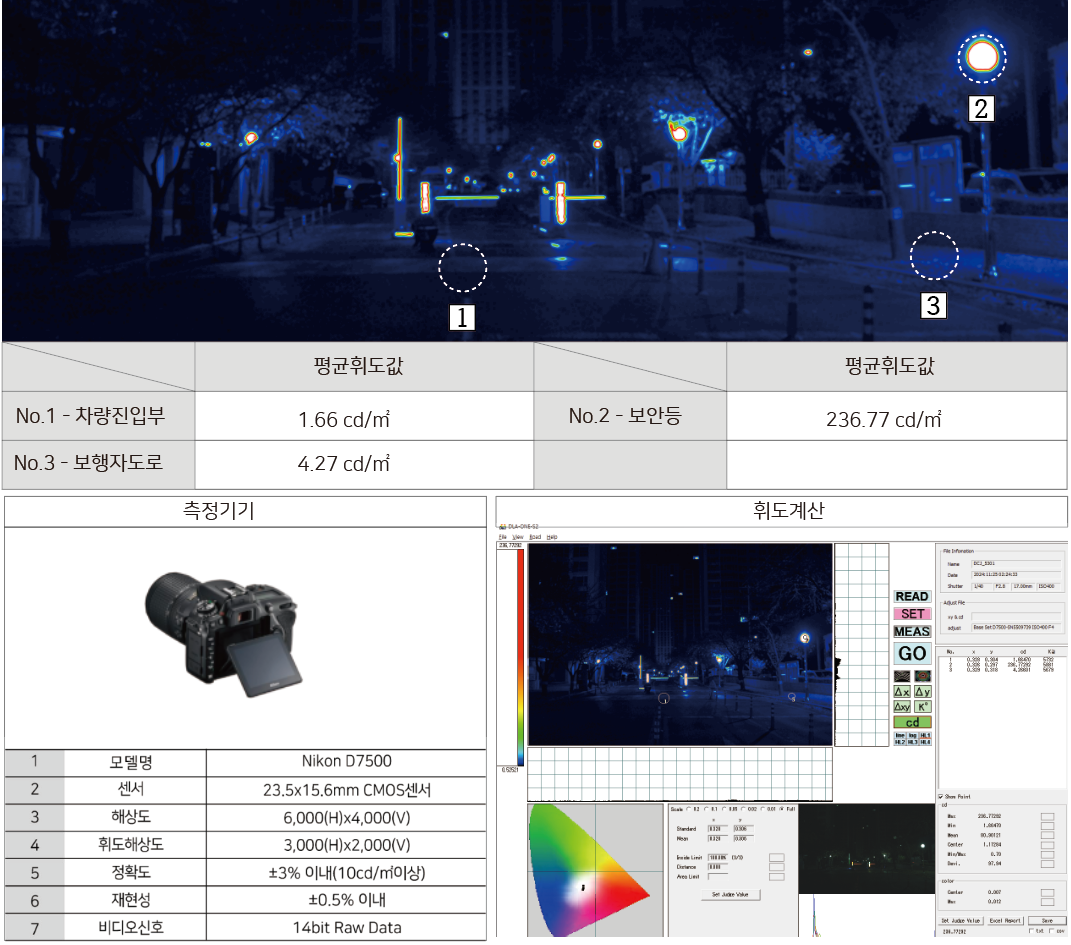The image size is (1071, 945).
Task: Click the File Information Date field
Action: [1016, 575]
